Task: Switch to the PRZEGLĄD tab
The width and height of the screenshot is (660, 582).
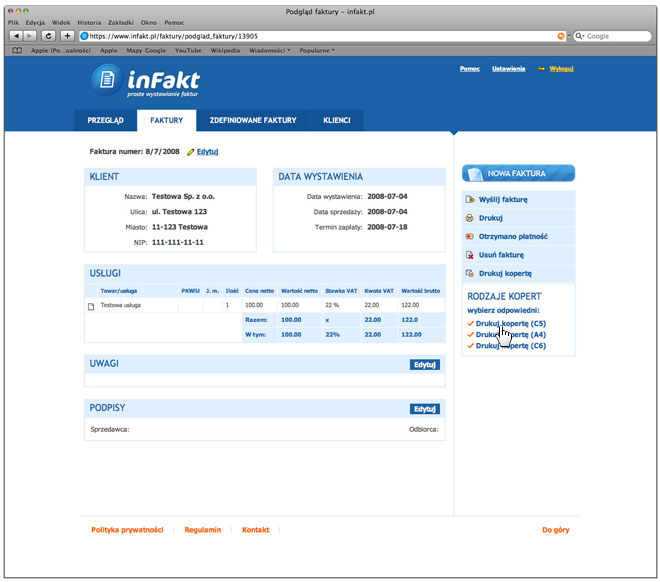Action: tap(106, 120)
